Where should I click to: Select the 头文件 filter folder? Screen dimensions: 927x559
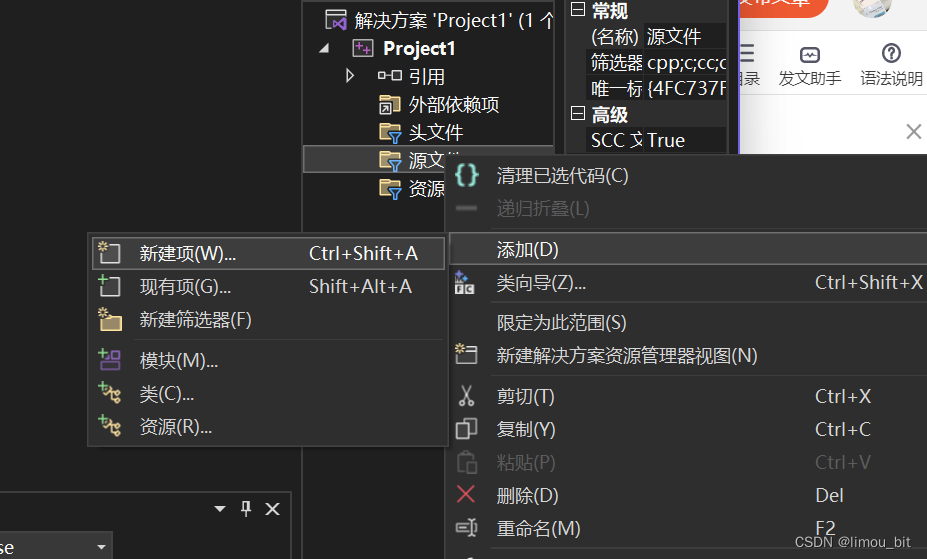tap(436, 132)
